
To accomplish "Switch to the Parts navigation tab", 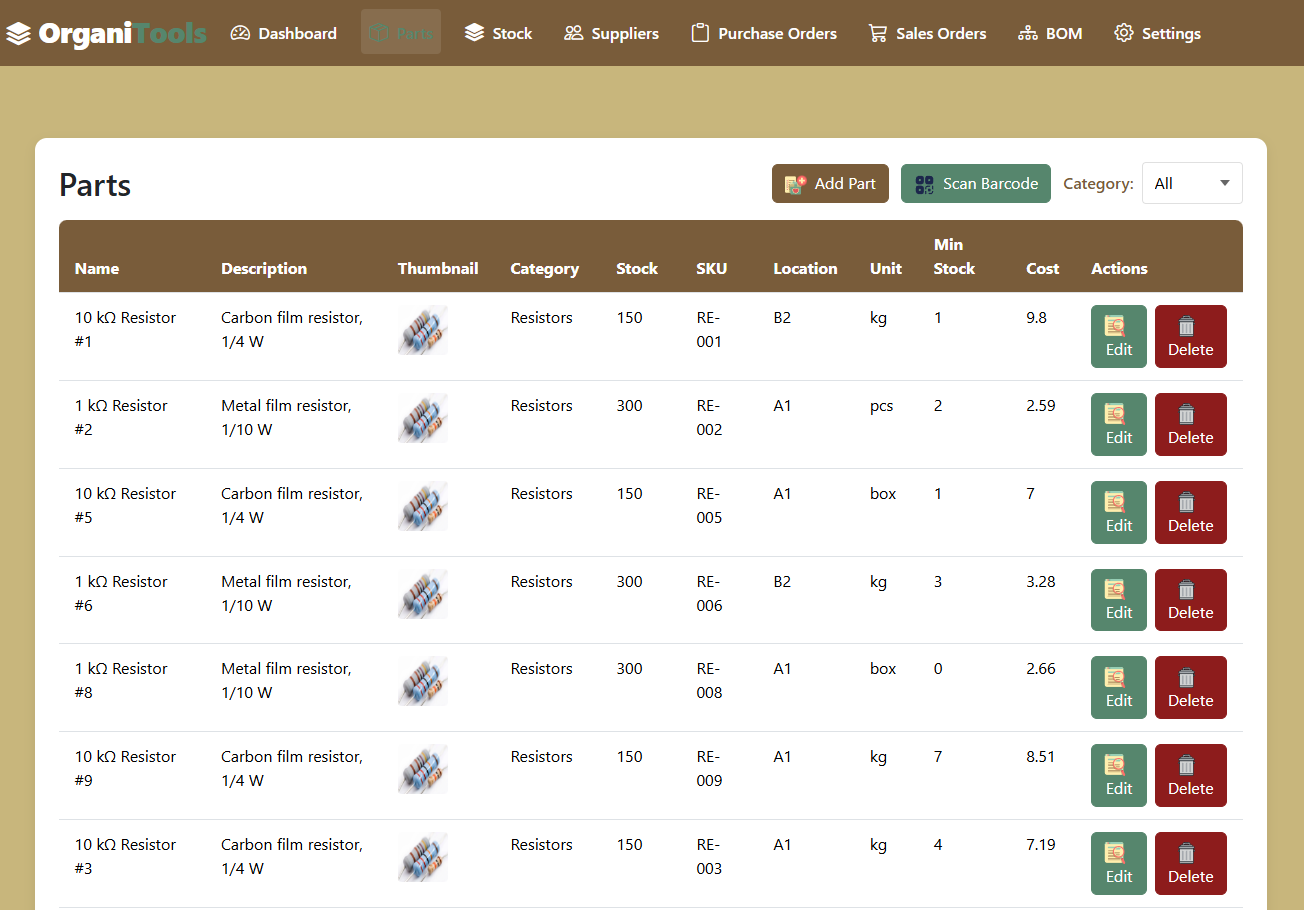I will click(x=401, y=33).
